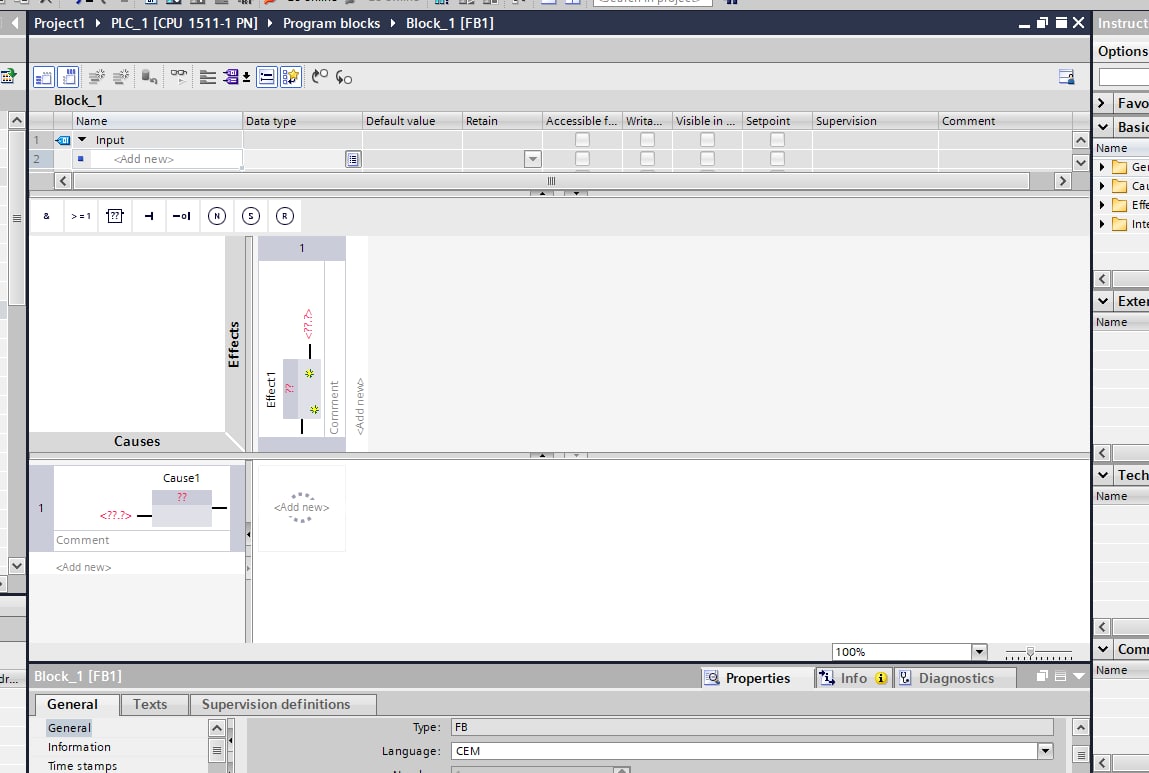This screenshot has width=1149, height=773.
Task: Select Time stamps in properties navigation
Action: coord(82,766)
